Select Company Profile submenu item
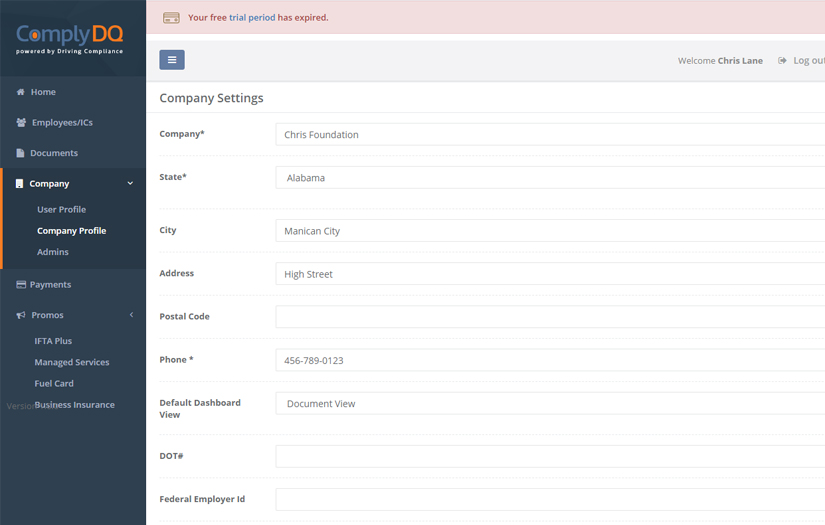Image resolution: width=825 pixels, height=525 pixels. click(x=72, y=231)
